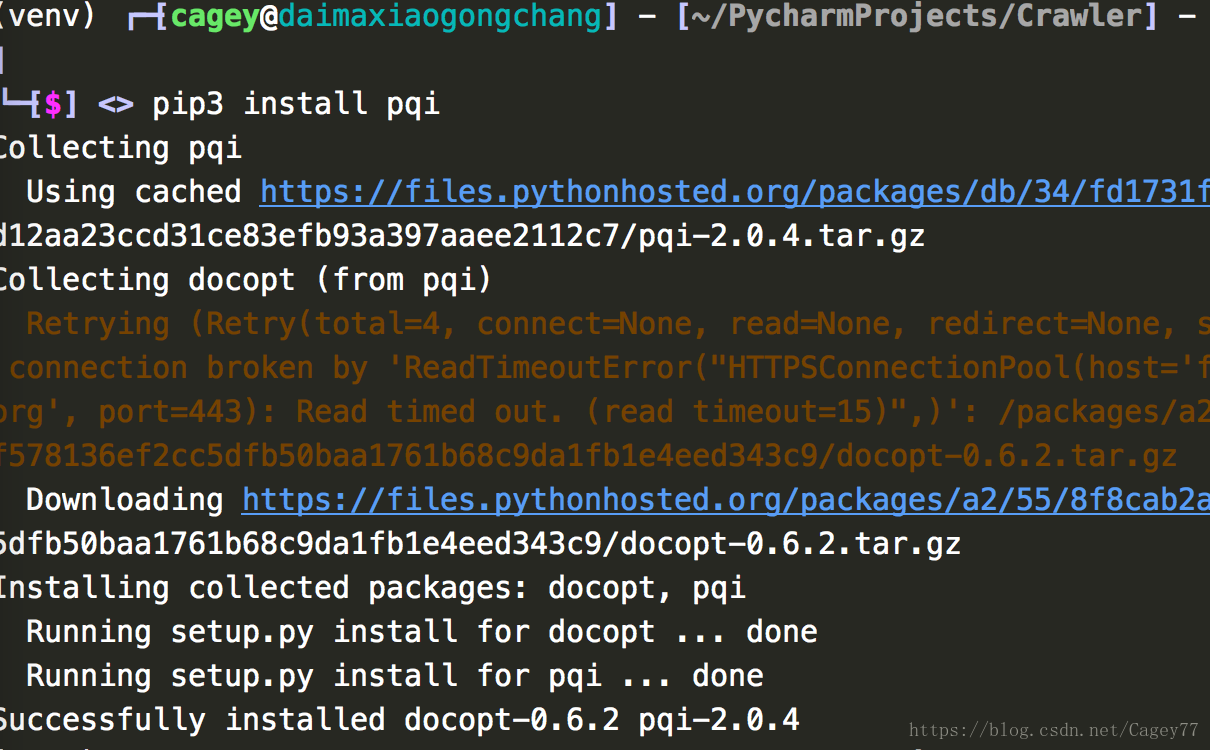The image size is (1210, 750).
Task: Click the 'pip3 install pqi' command text
Action: pos(296,104)
